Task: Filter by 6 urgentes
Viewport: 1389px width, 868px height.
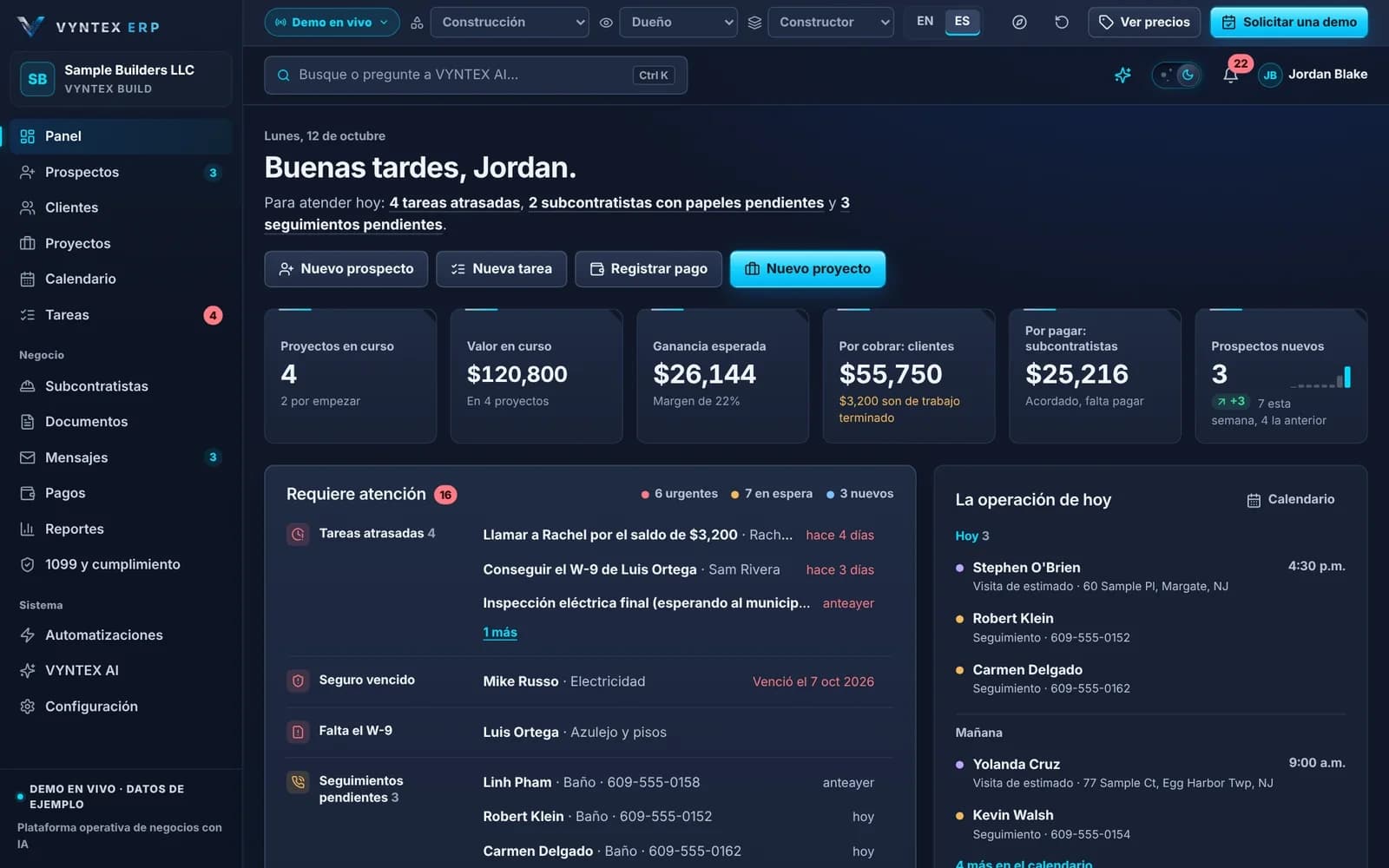Action: (679, 494)
